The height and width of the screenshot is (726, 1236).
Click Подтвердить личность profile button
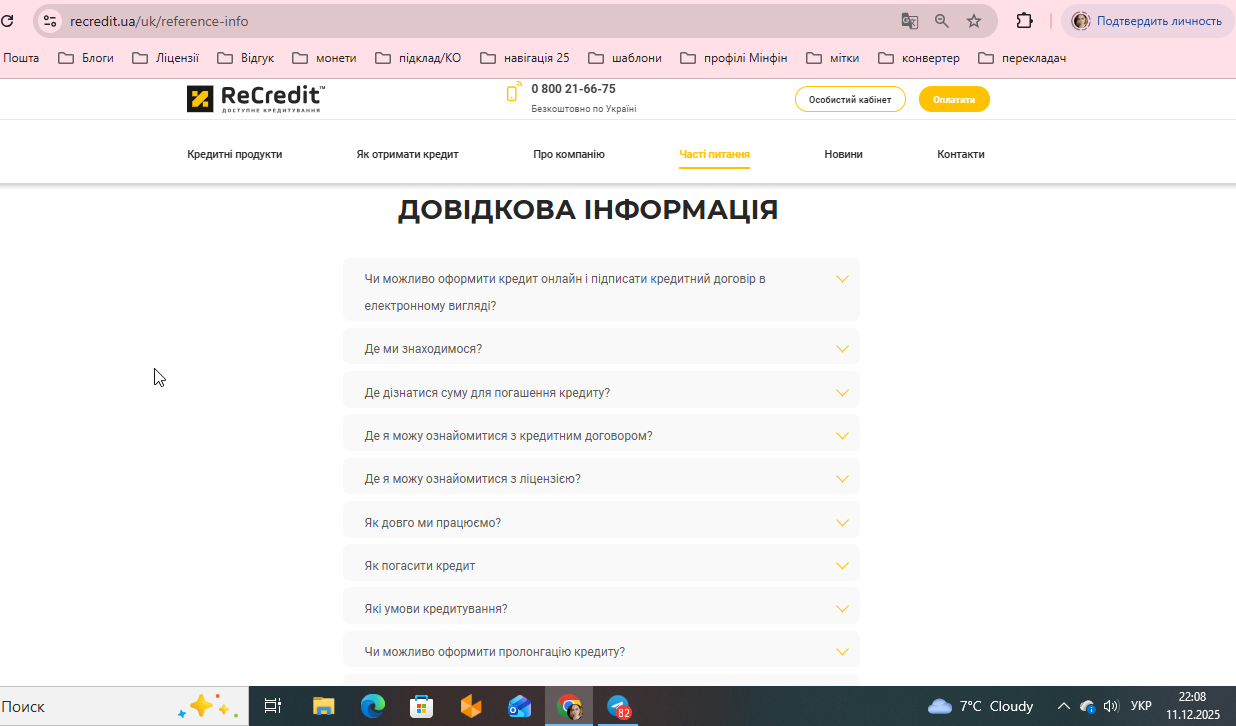[x=1148, y=21]
